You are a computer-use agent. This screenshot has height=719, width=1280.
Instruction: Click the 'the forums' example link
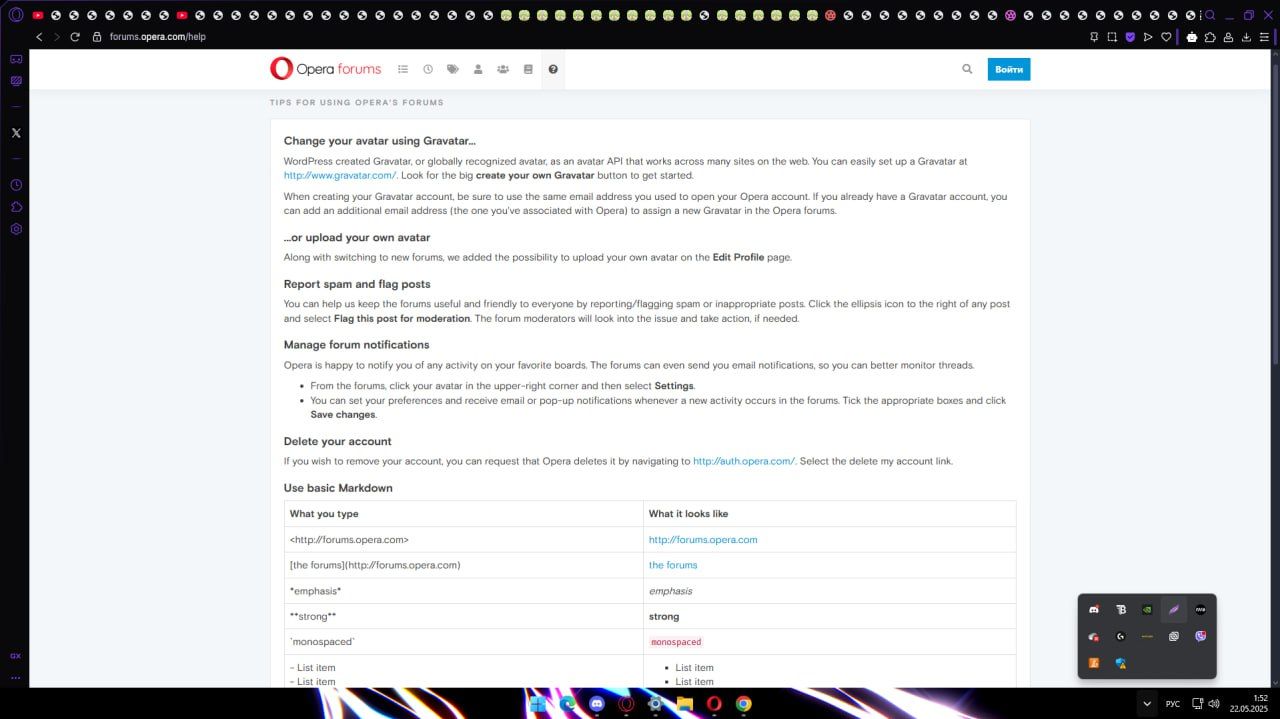673,565
